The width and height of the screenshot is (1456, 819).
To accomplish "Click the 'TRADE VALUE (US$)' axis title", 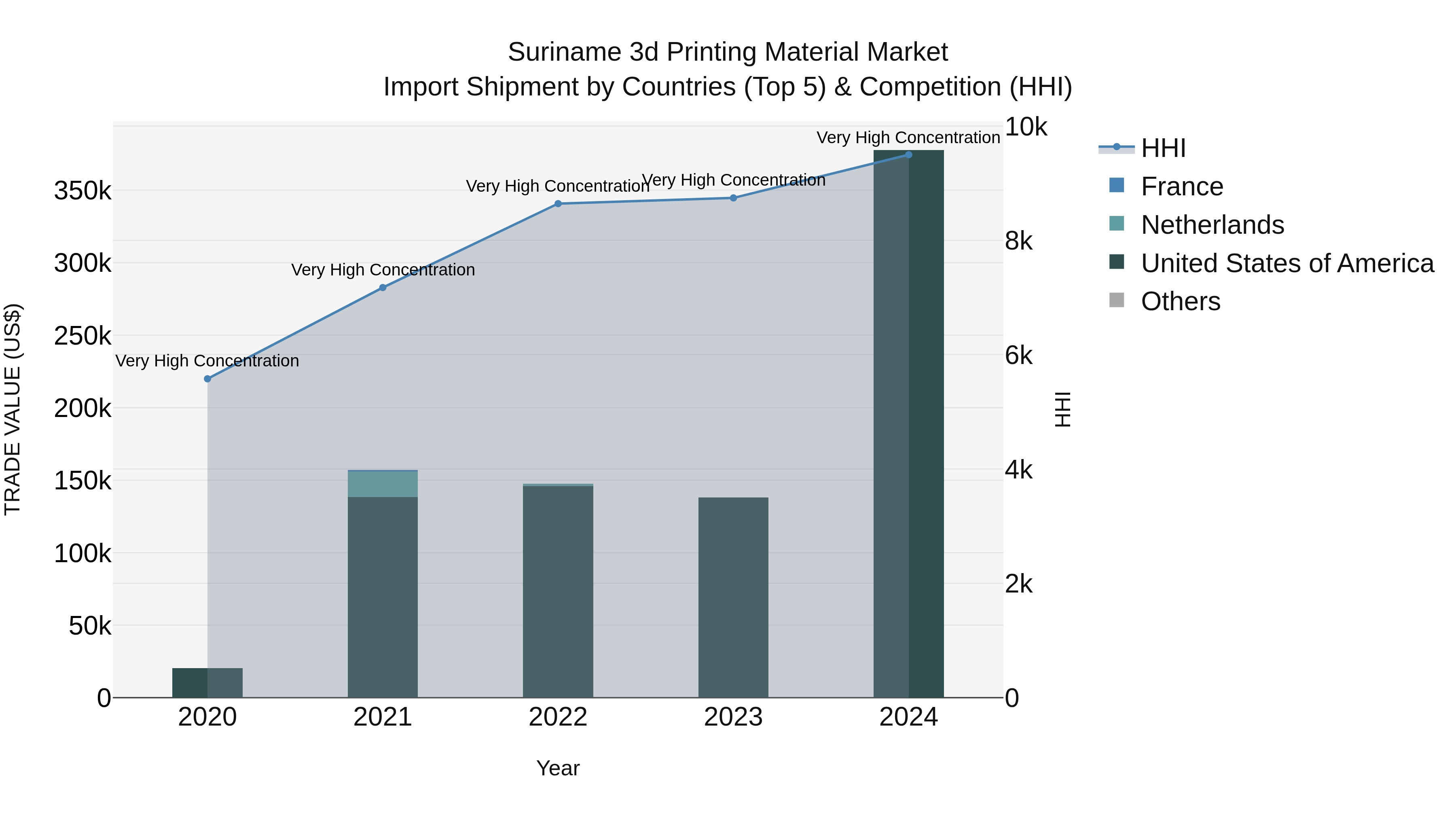I will pyautogui.click(x=13, y=409).
